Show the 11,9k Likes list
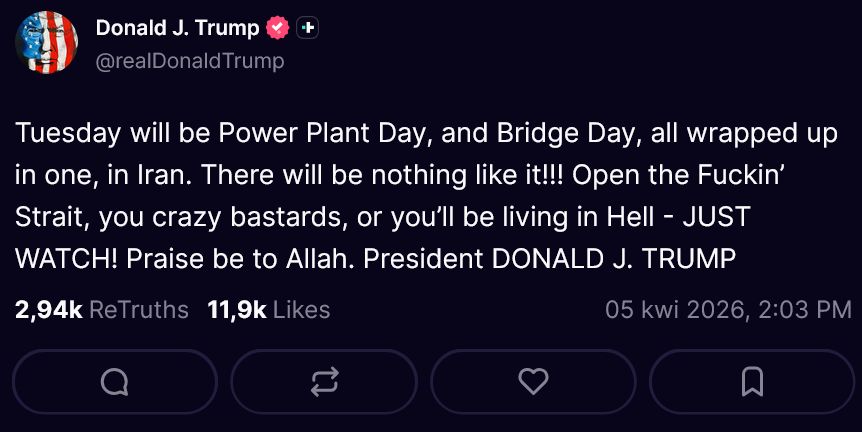Viewport: 862px width, 432px height. click(x=267, y=310)
